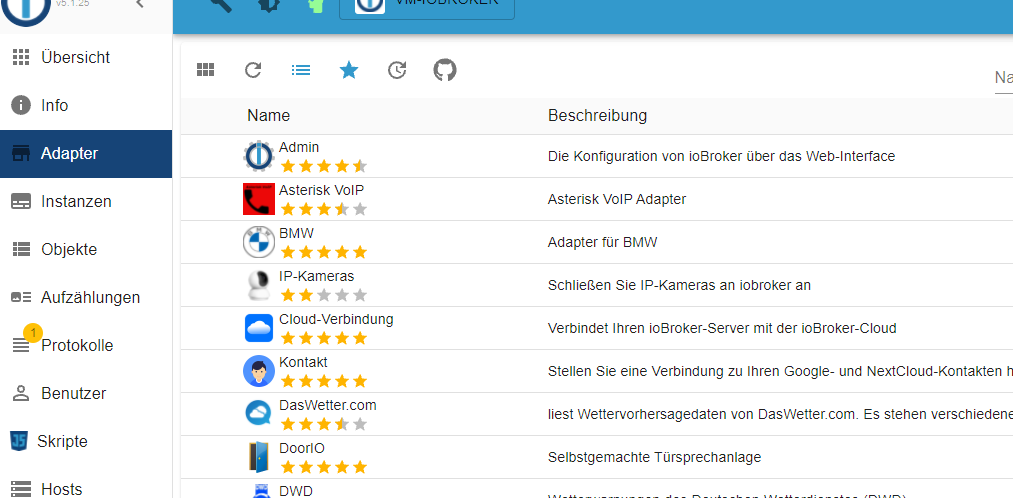Click the Adapter store icon

click(x=21, y=154)
